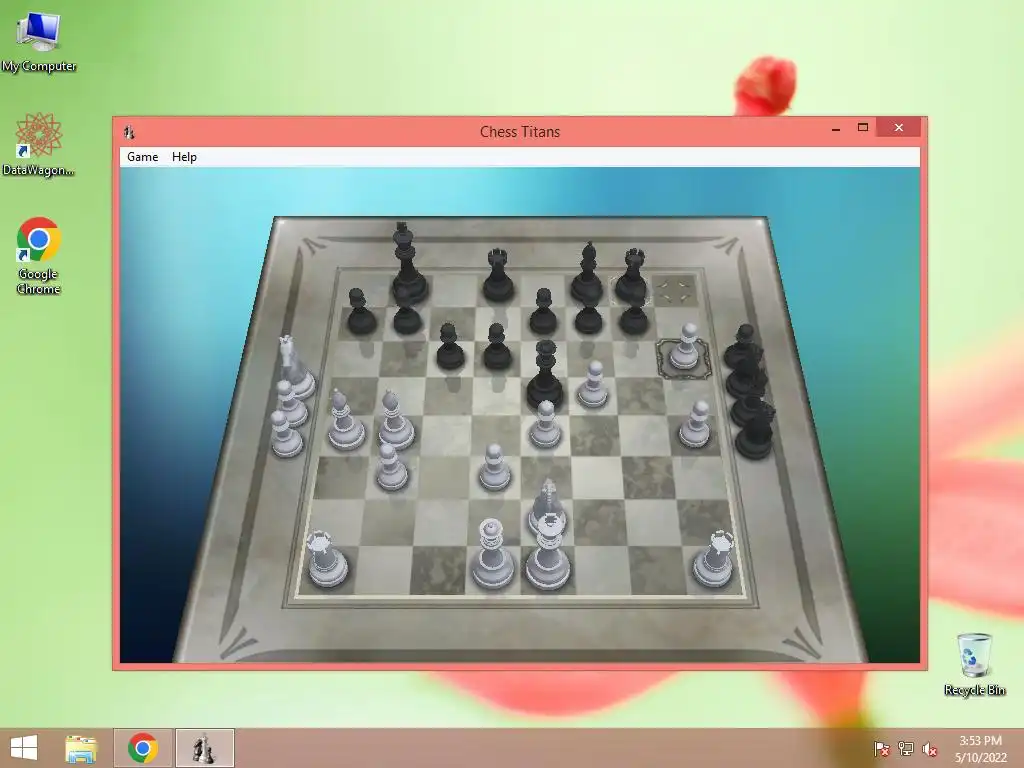Screen dimensions: 1024x768
Task: Maximize the Chess Titans window
Action: pyautogui.click(x=863, y=127)
